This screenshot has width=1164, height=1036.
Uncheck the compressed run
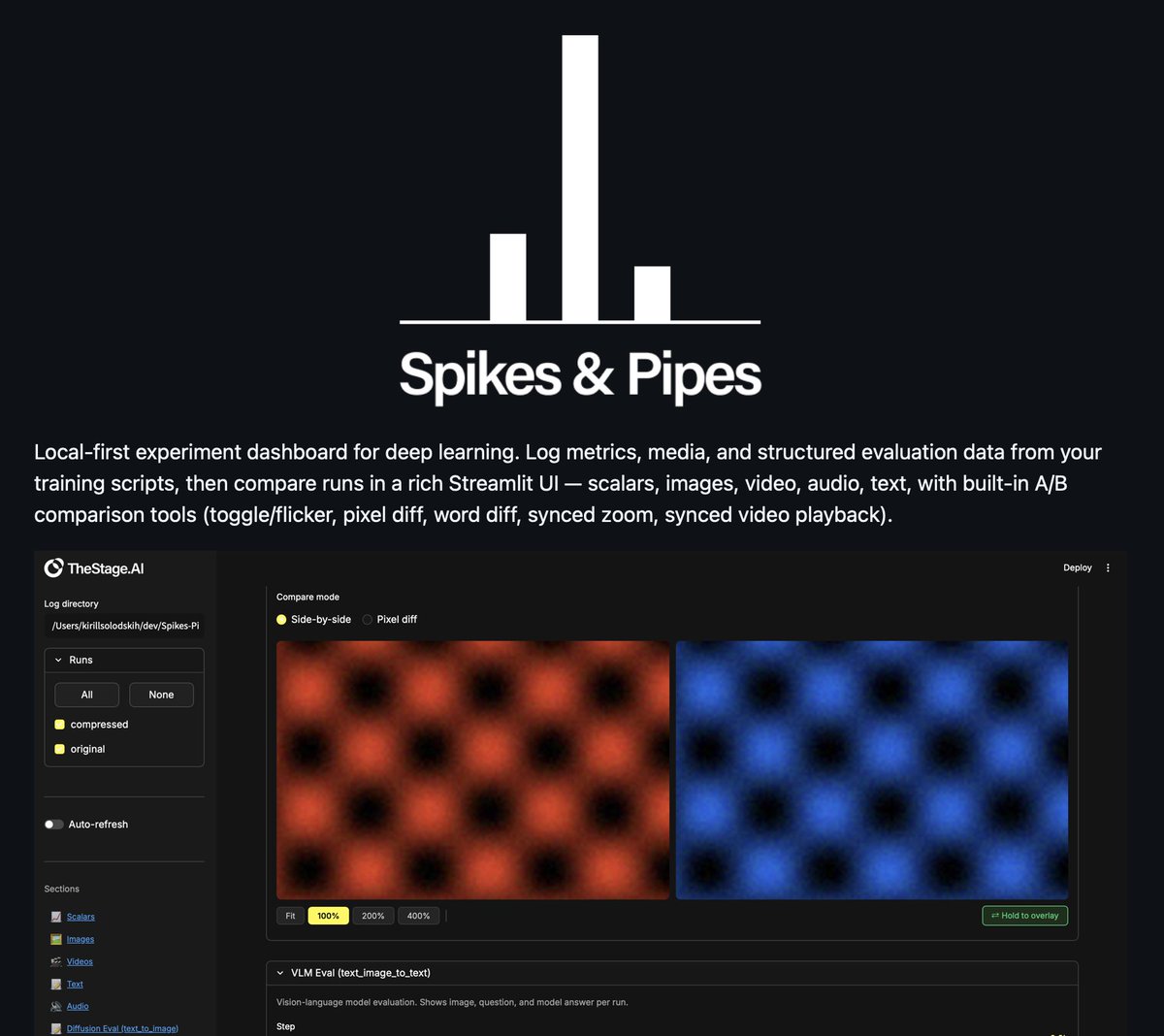click(60, 724)
